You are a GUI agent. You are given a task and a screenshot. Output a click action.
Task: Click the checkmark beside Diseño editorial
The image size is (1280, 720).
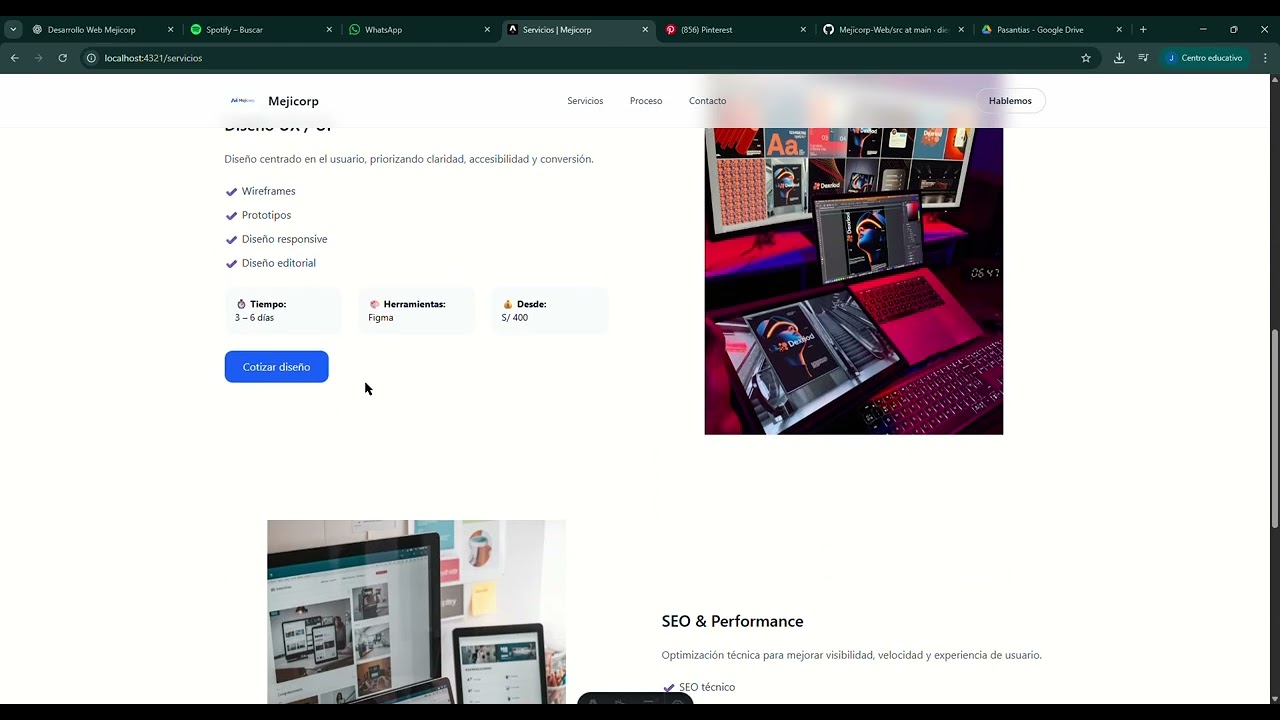(x=231, y=264)
